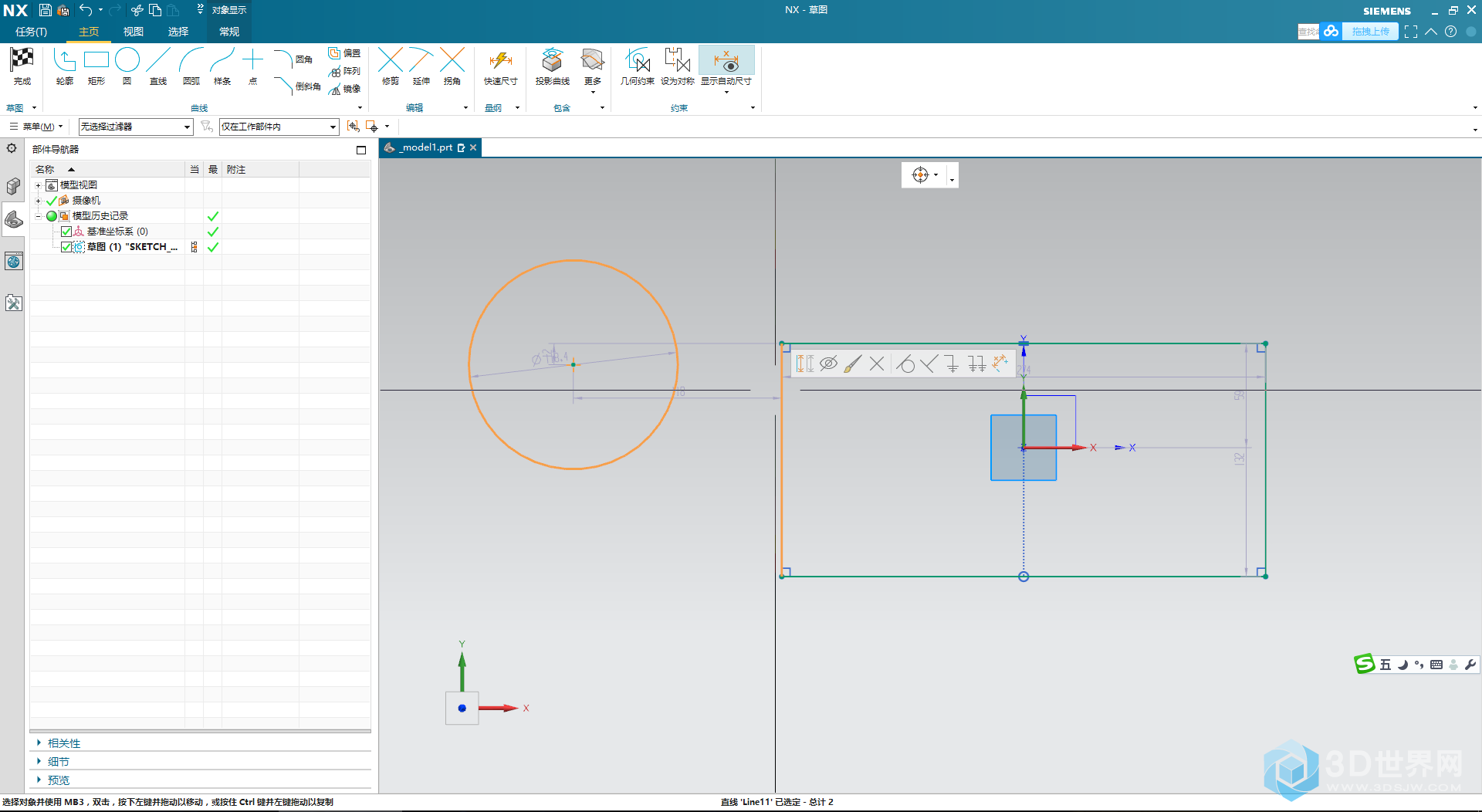Open the 菜单(M) menu dropdown
The width and height of the screenshot is (1482, 812).
[36, 127]
